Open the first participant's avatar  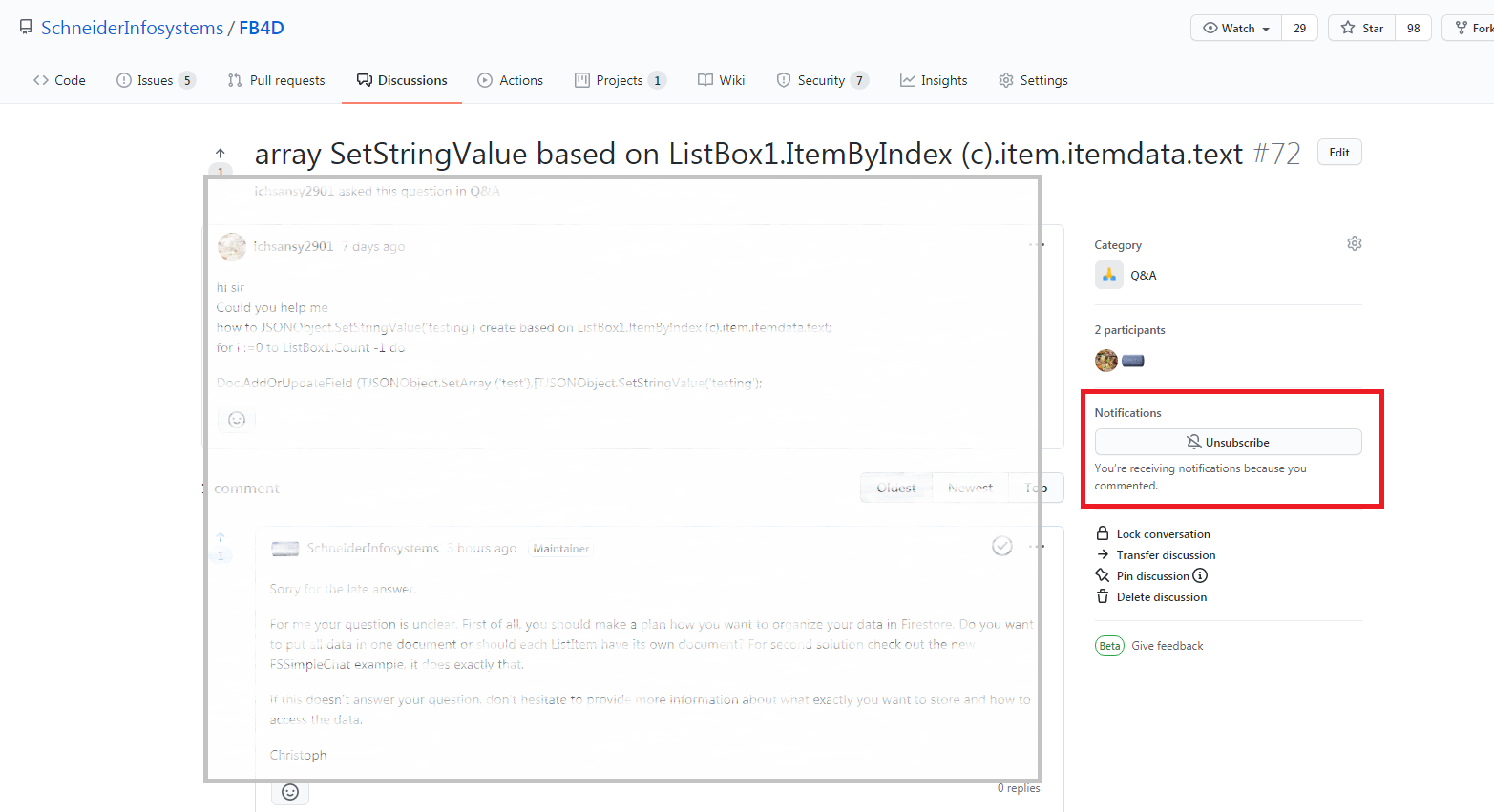(x=1106, y=361)
